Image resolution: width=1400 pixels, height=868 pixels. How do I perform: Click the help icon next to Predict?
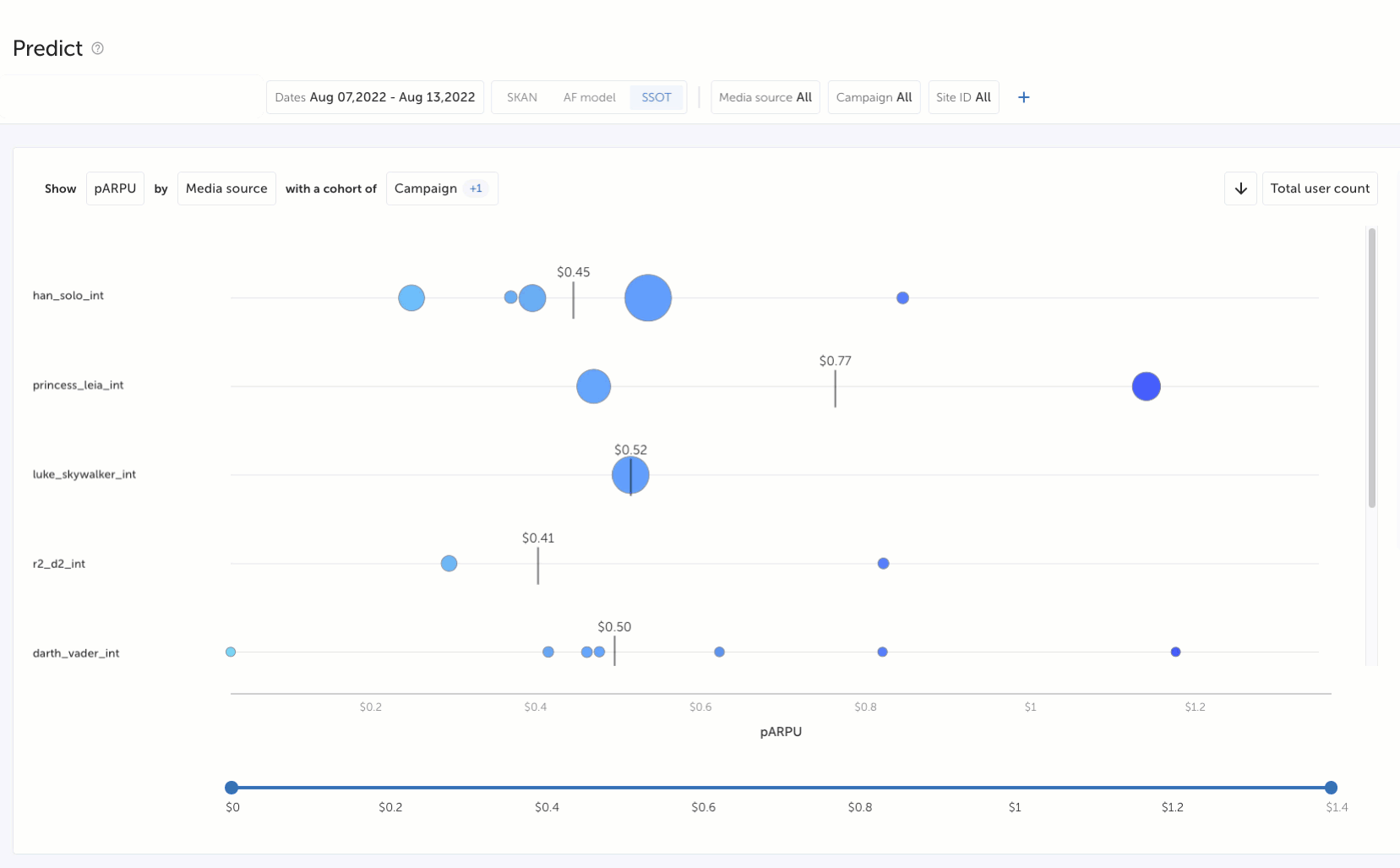coord(98,48)
